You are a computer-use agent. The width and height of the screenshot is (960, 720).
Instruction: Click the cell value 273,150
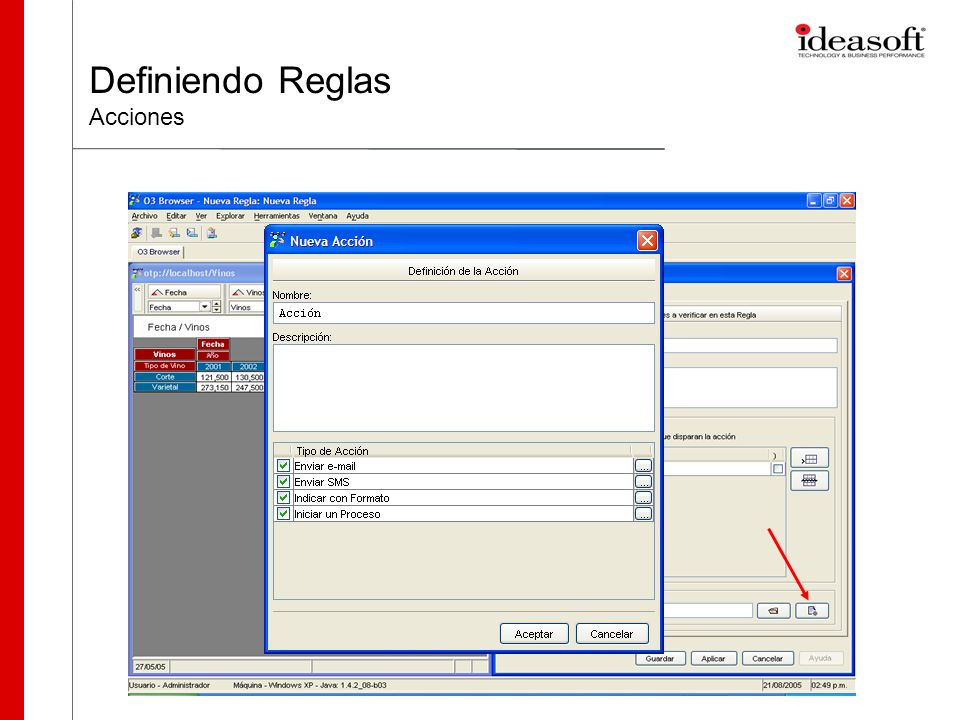click(214, 388)
